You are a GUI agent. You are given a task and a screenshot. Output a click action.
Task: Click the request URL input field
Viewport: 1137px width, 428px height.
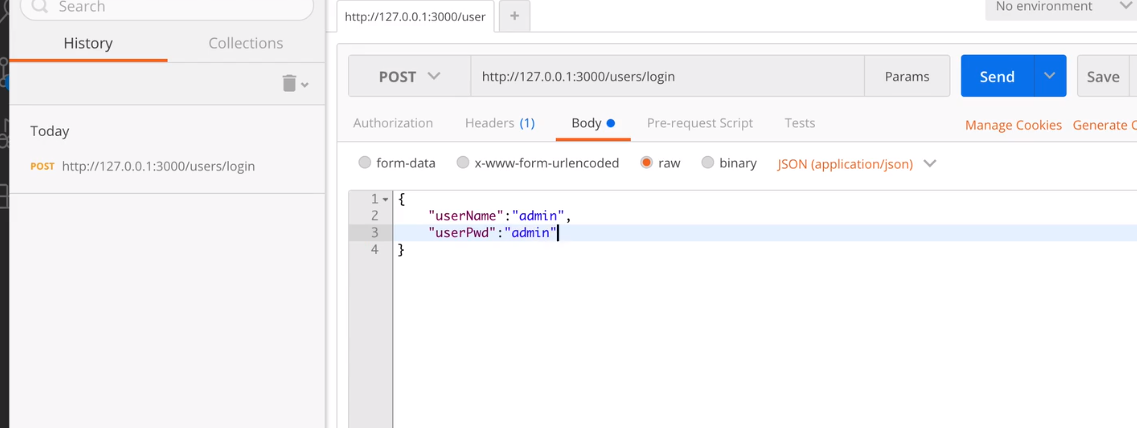pyautogui.click(x=667, y=76)
